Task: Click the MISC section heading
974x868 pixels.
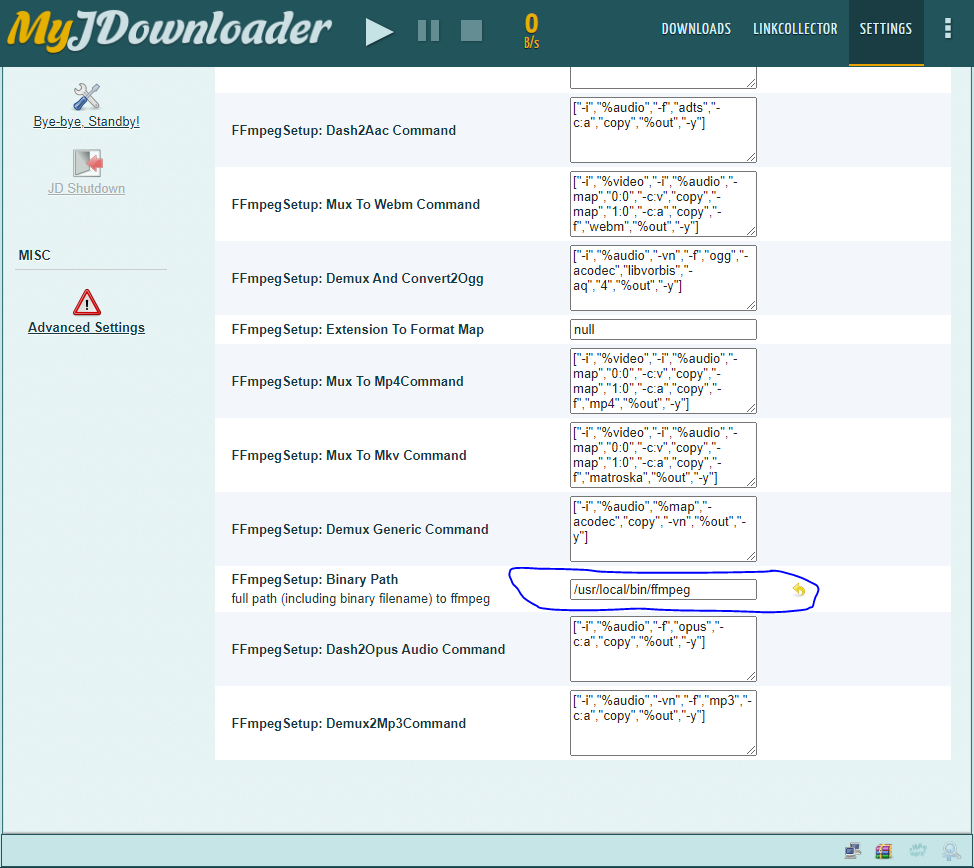Action: coord(35,255)
